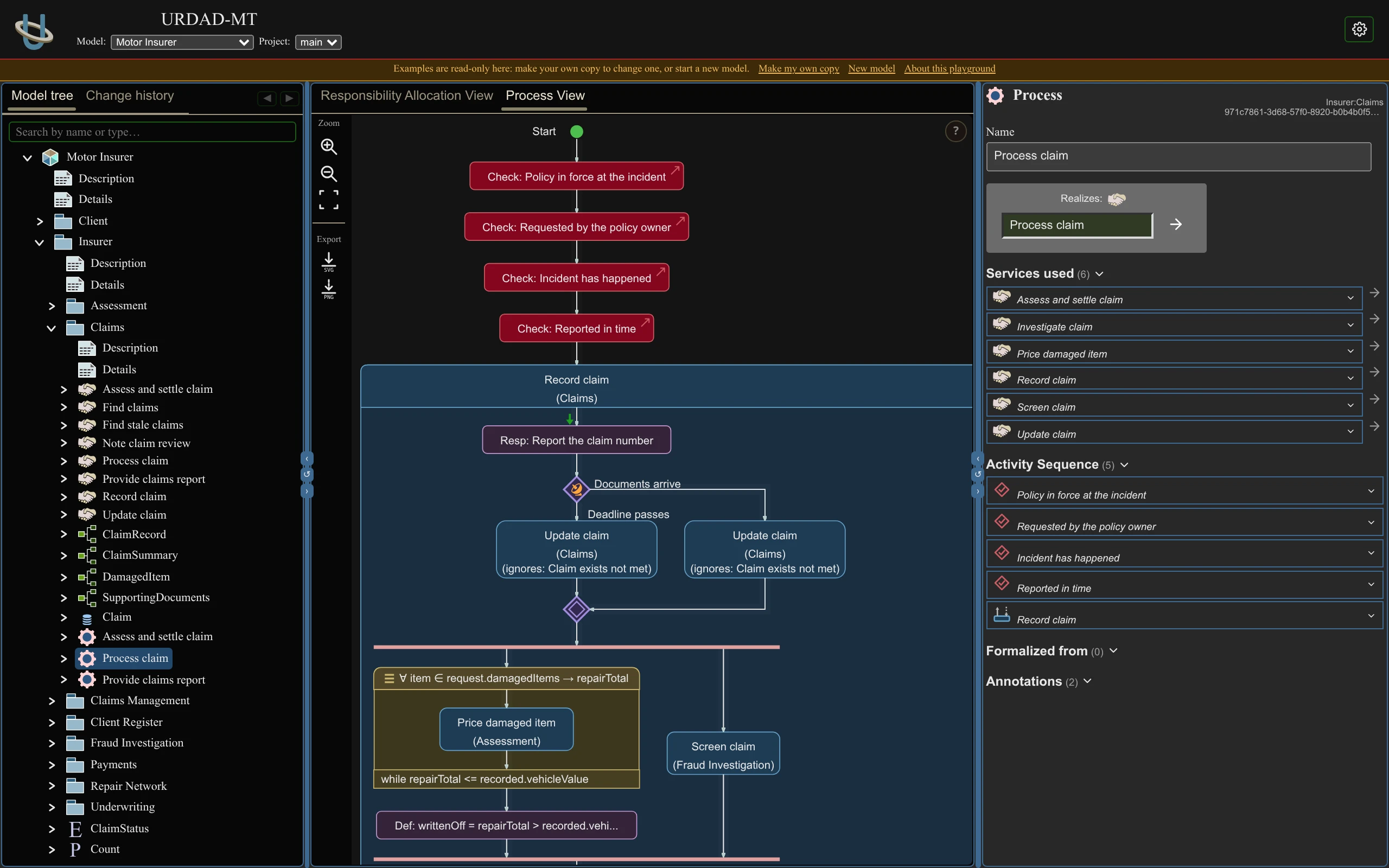Viewport: 1389px width, 868px height.
Task: Collapse the Activity Sequence section
Action: 1124,465
